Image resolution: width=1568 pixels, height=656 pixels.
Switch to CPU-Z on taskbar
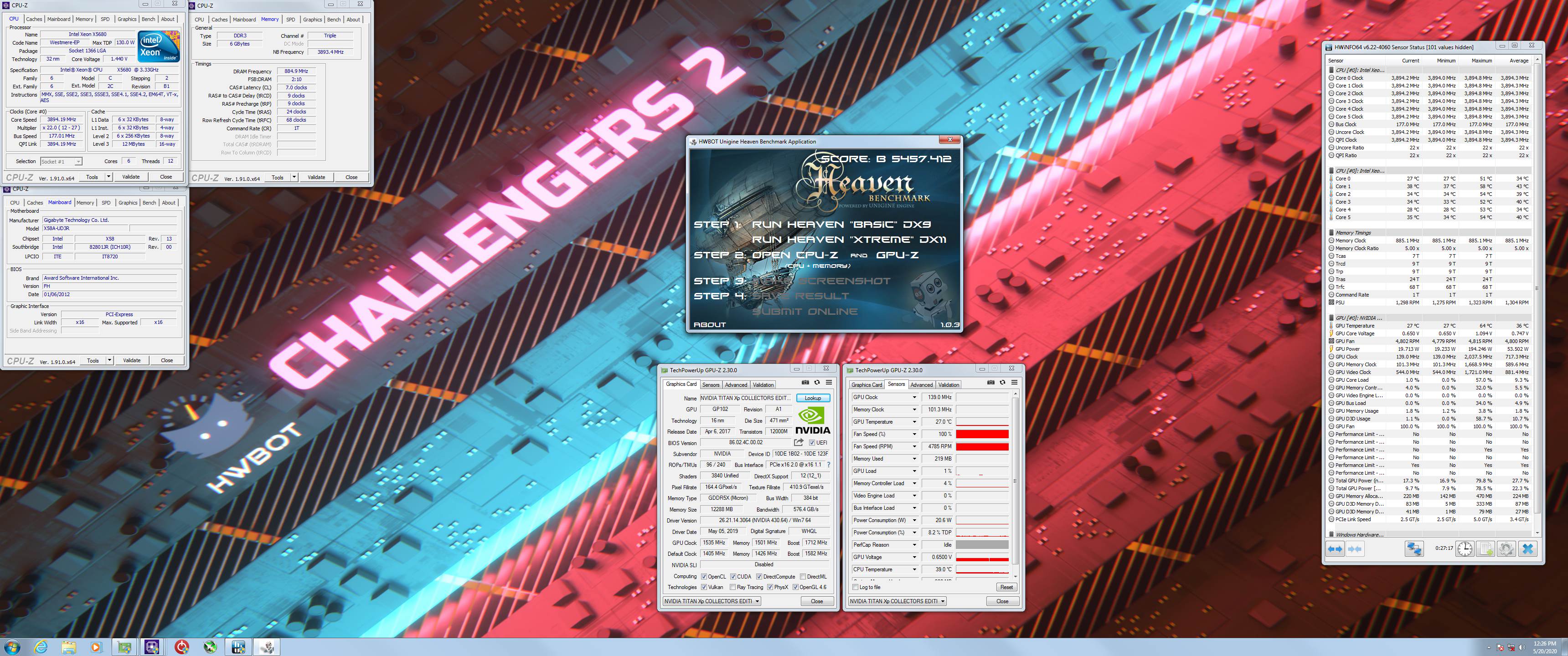click(x=152, y=646)
